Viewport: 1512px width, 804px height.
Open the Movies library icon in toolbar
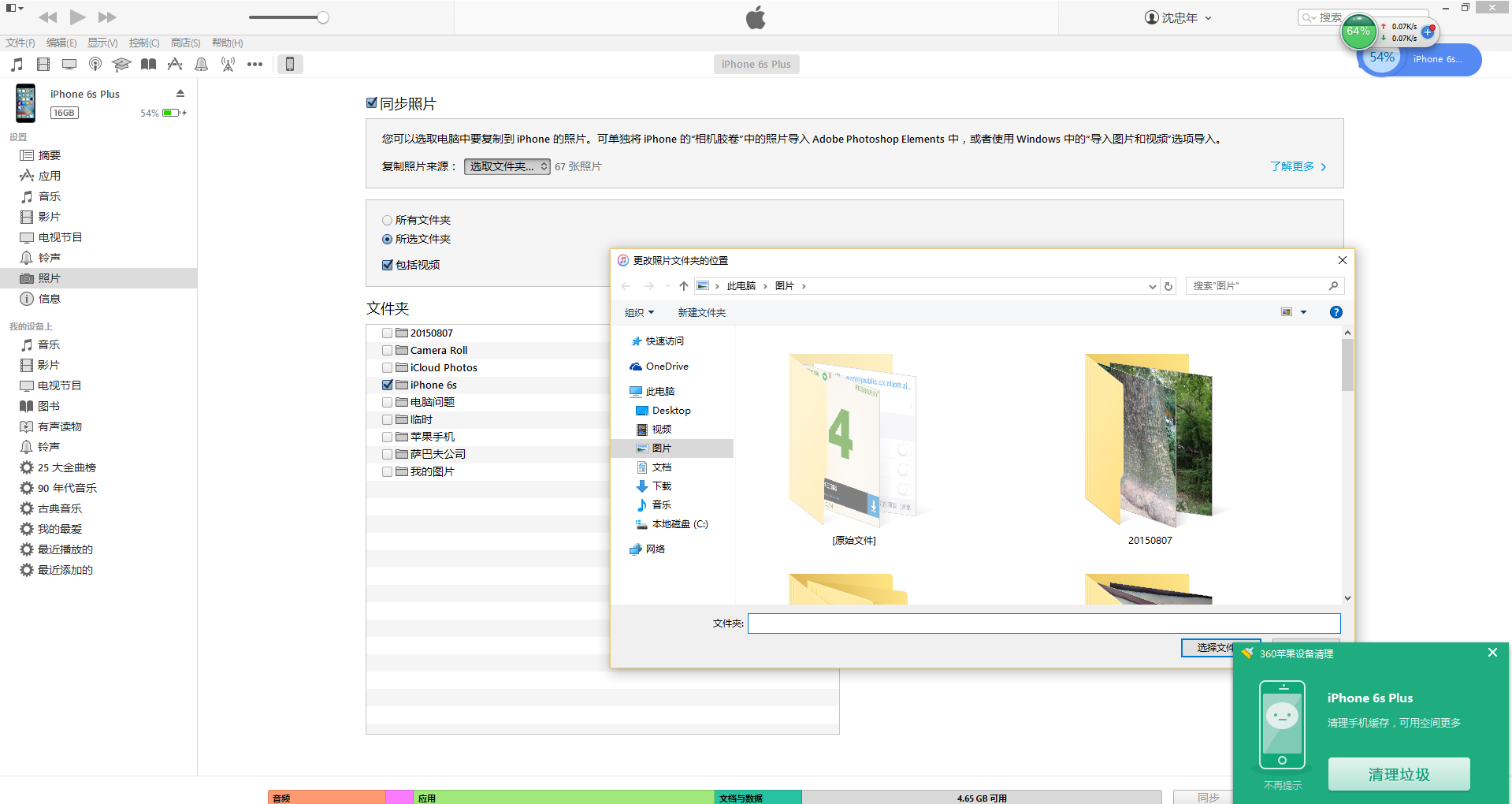coord(43,65)
